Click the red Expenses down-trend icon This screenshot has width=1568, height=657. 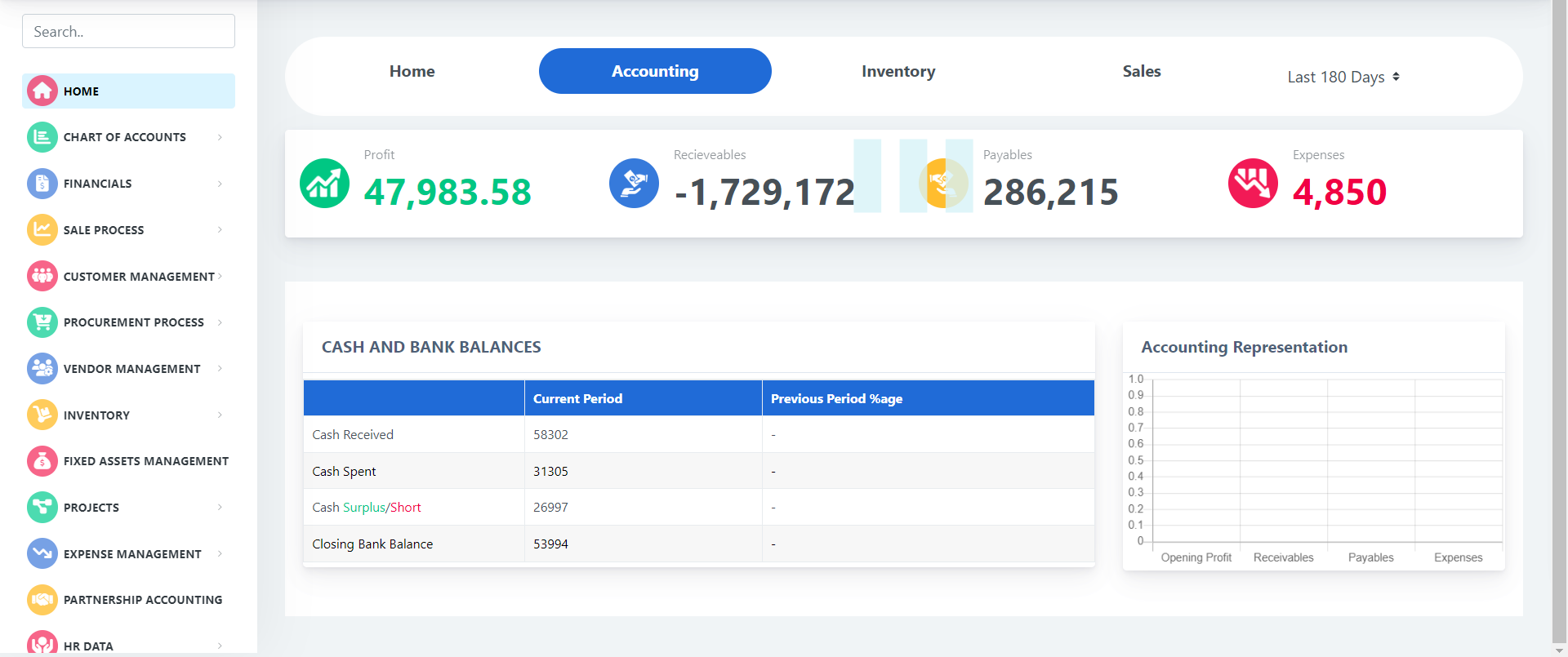click(x=1253, y=184)
